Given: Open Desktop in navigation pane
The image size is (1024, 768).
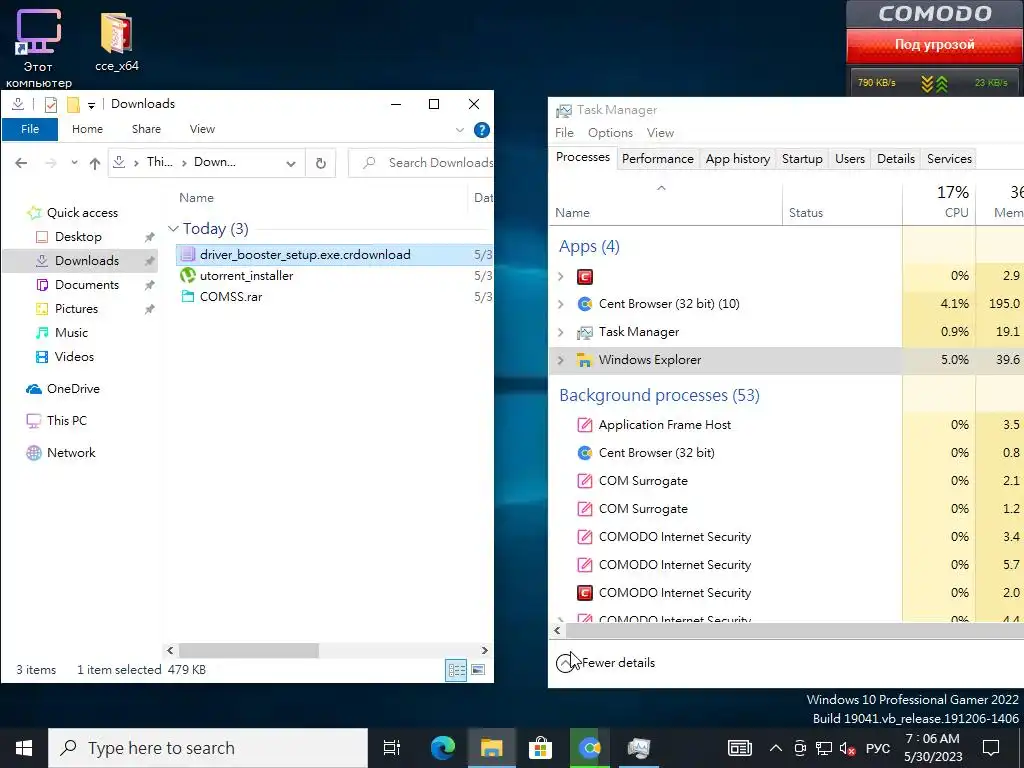Looking at the screenshot, I should coord(78,237).
